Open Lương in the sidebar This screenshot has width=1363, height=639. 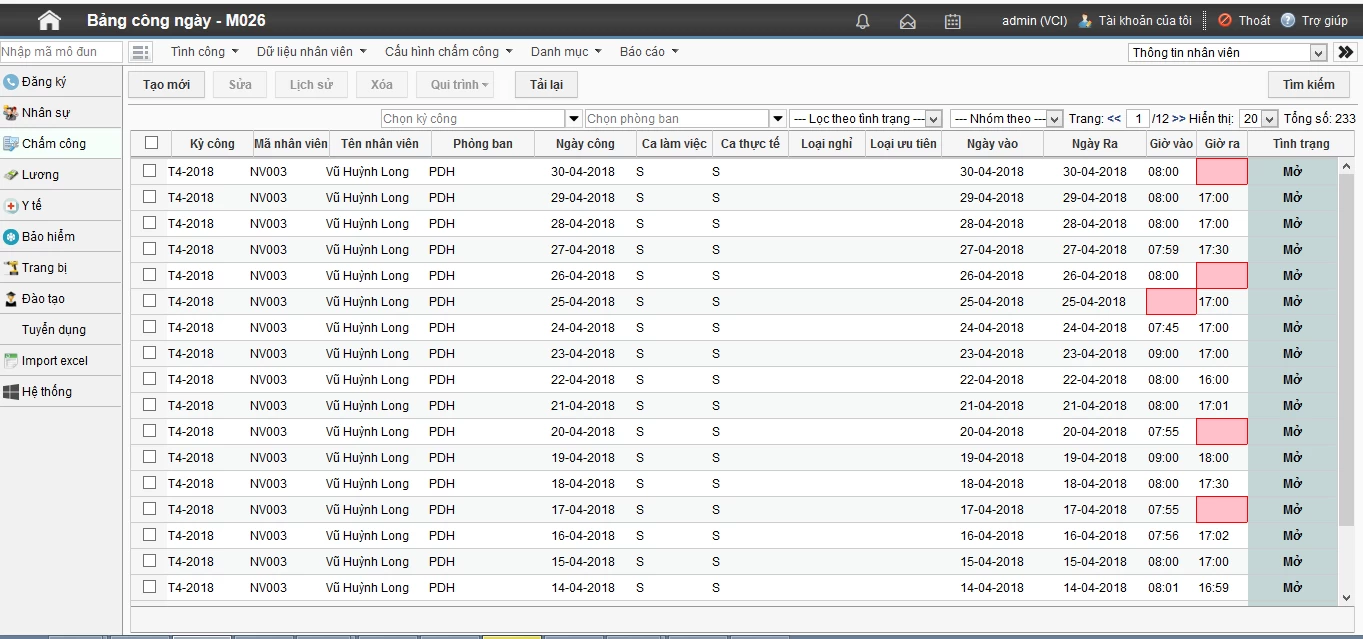(x=60, y=175)
